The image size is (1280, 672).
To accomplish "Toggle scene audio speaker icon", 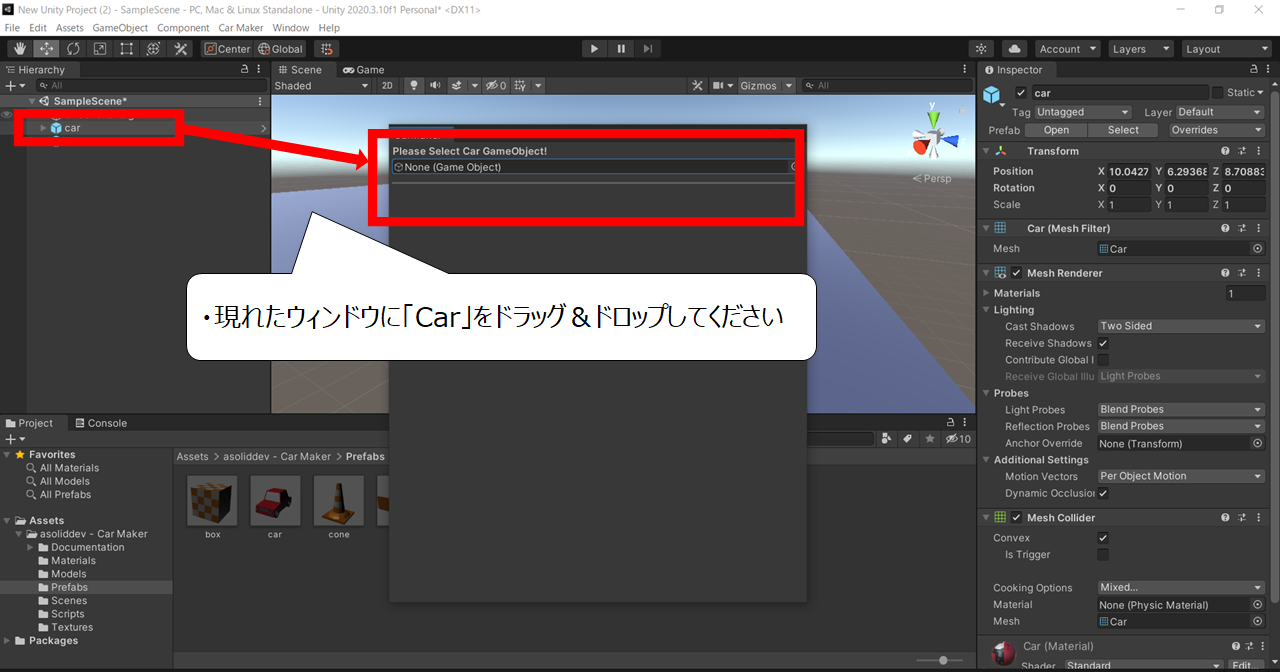I will coord(435,86).
